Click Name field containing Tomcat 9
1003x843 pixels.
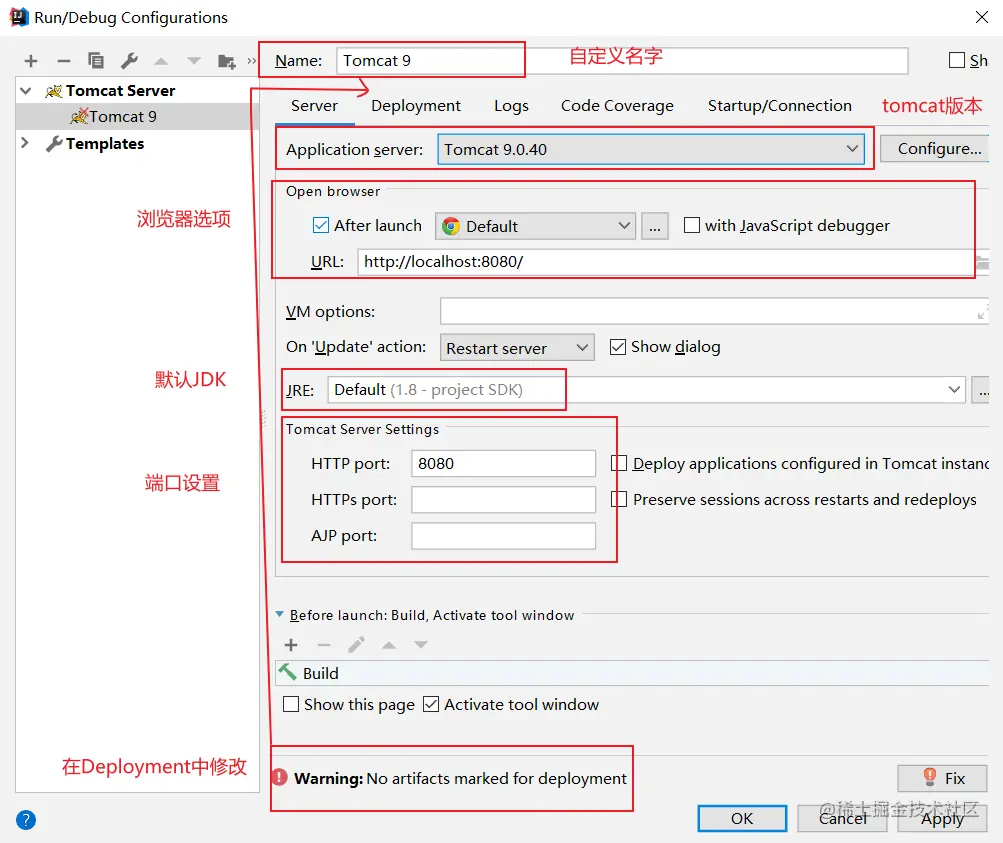pos(622,61)
